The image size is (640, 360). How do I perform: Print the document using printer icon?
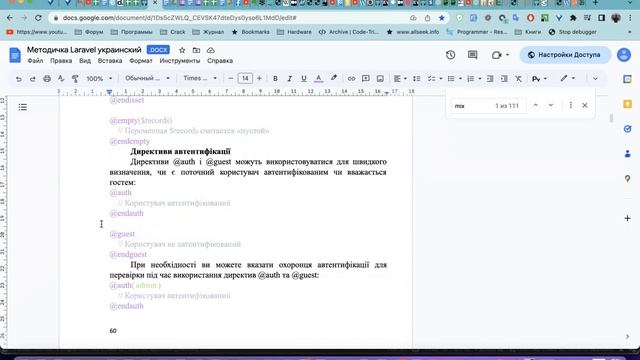click(47, 78)
